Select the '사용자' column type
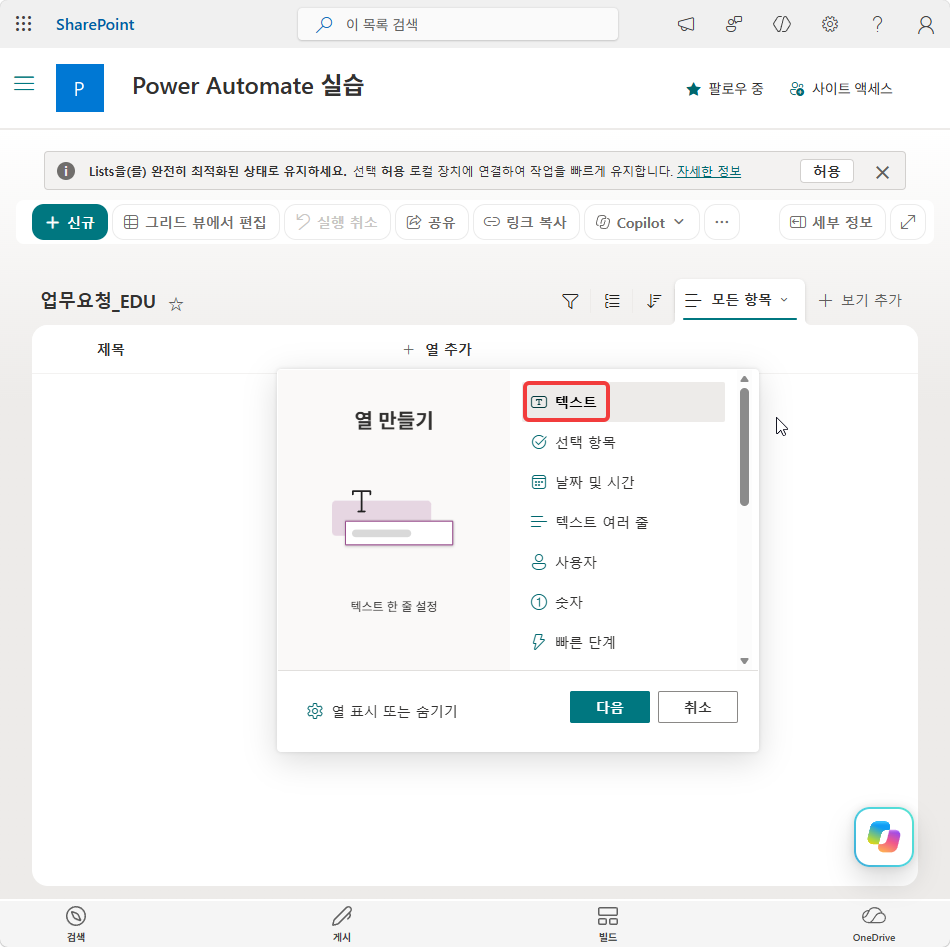950x947 pixels. tap(624, 562)
